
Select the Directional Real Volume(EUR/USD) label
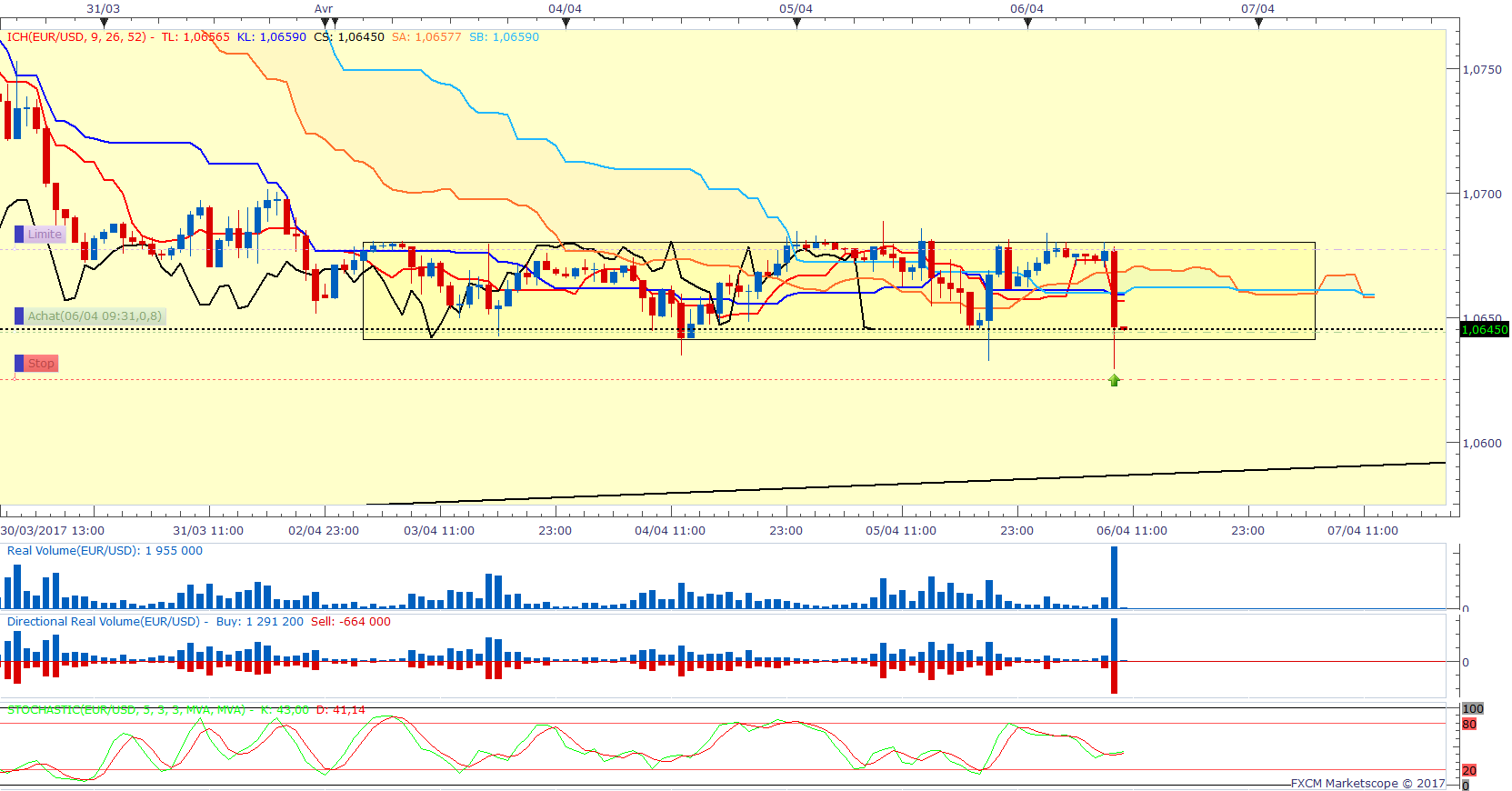point(104,622)
